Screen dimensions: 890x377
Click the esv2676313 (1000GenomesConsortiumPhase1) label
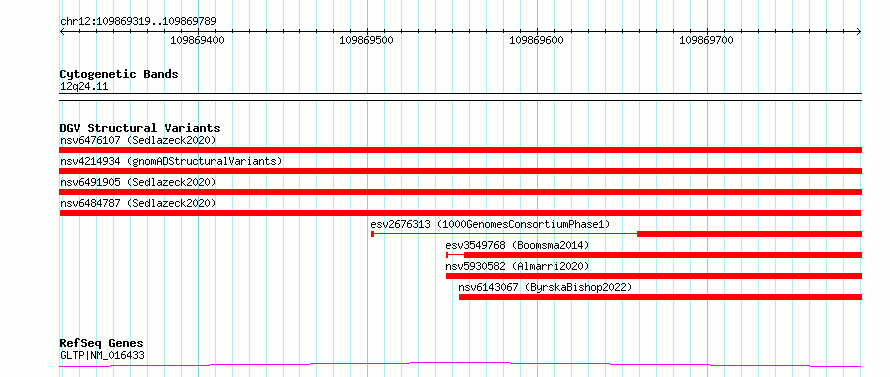tap(490, 224)
